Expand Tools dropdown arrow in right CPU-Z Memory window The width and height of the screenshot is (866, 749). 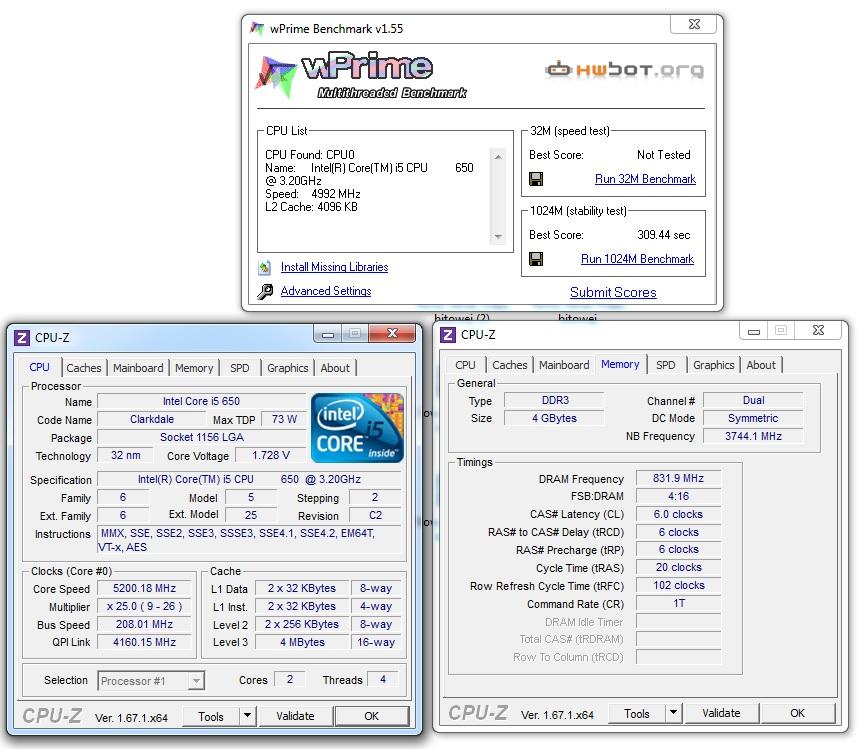pos(673,713)
